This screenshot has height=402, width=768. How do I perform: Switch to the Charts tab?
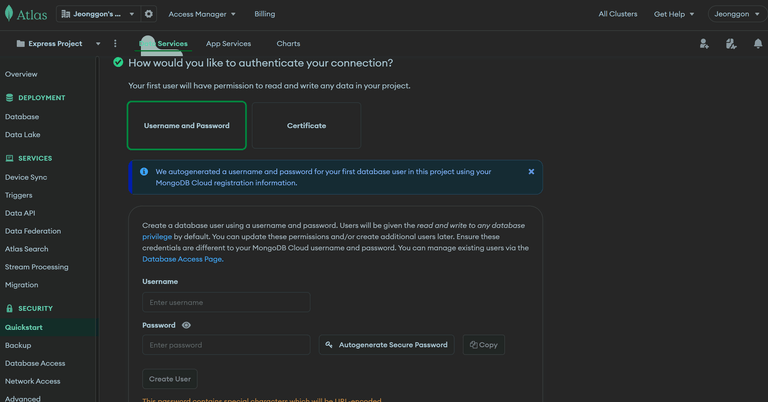click(288, 44)
